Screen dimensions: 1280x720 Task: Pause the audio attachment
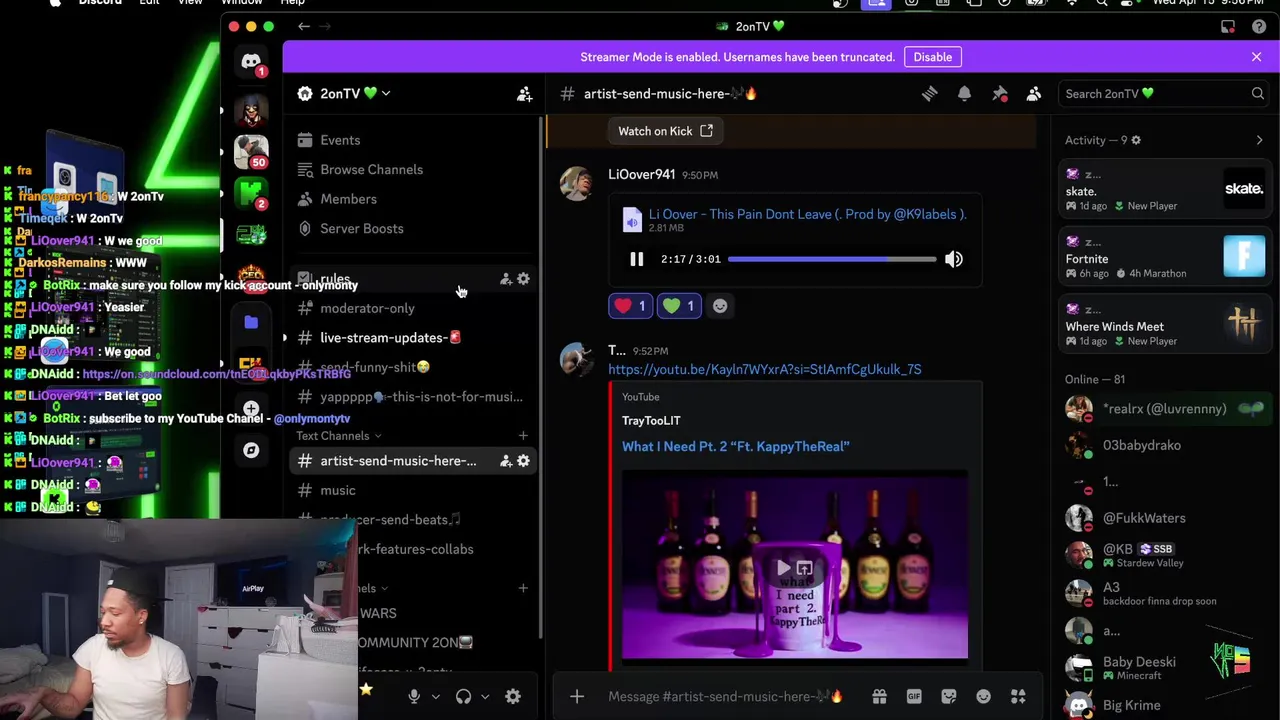[637, 259]
